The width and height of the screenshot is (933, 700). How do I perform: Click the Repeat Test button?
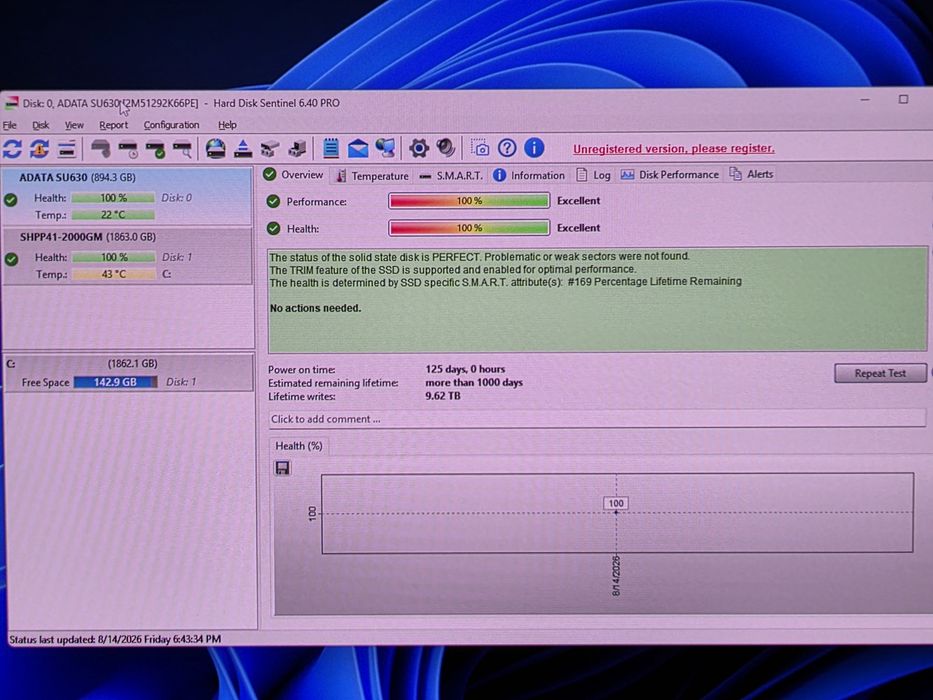tap(880, 373)
